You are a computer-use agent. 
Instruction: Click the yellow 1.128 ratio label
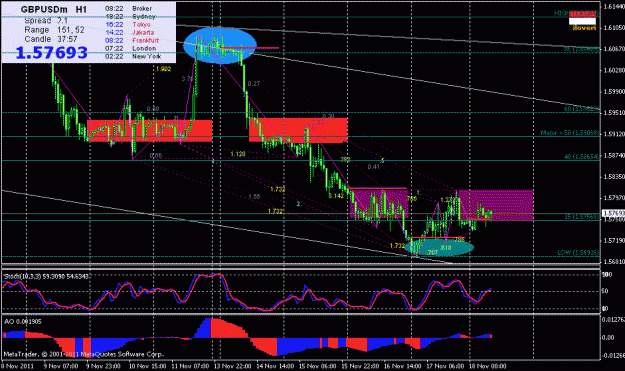point(238,154)
